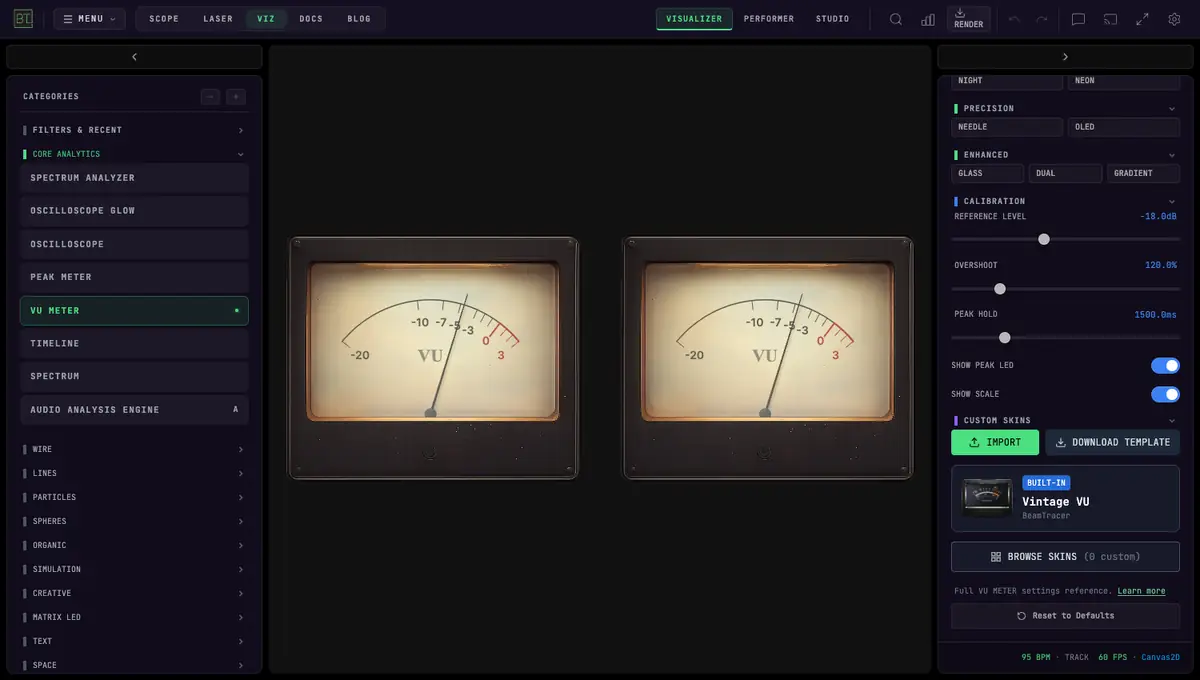
Task: Click the Download Template button
Action: click(1113, 442)
